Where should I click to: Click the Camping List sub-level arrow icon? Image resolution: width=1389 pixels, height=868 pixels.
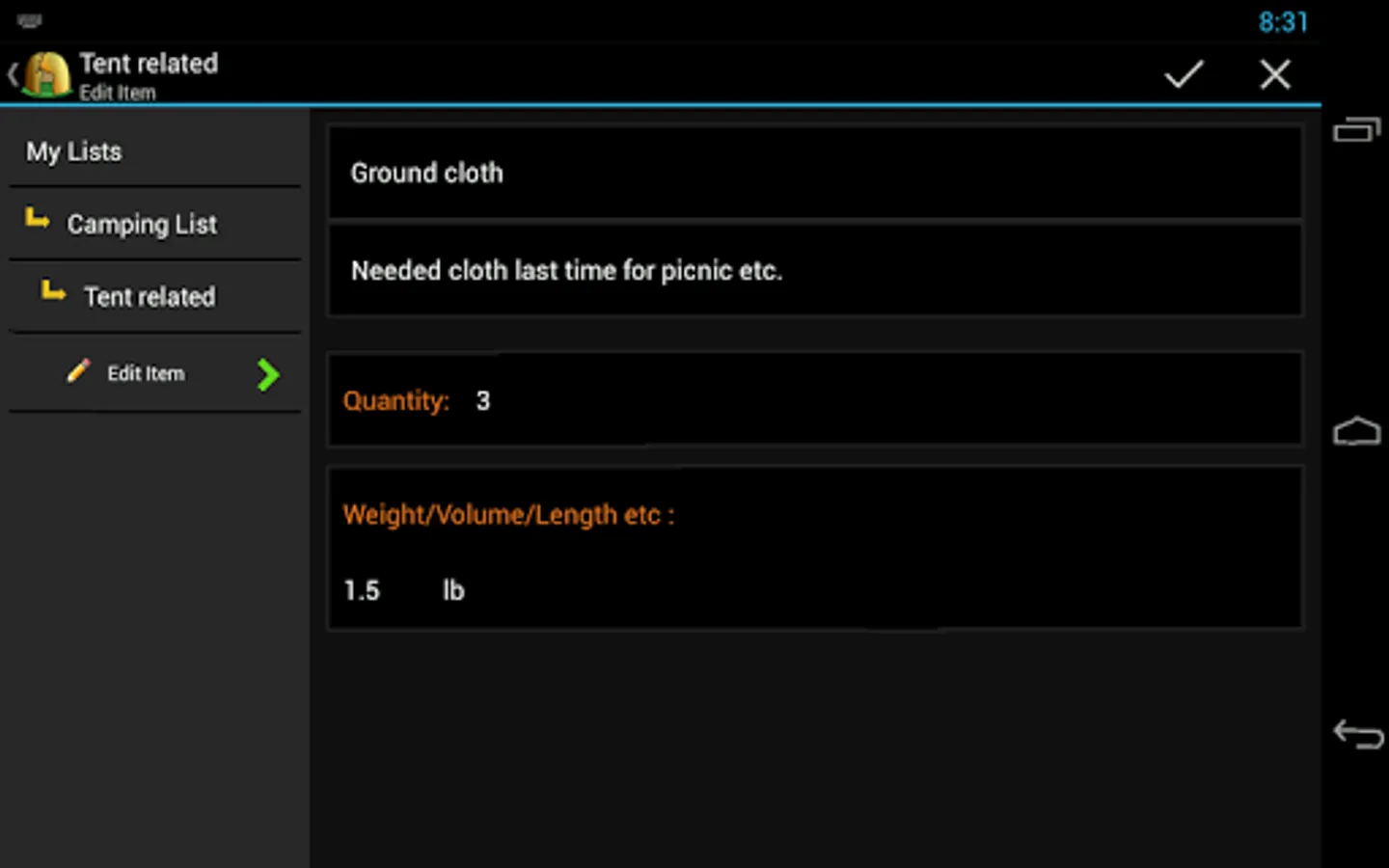38,220
